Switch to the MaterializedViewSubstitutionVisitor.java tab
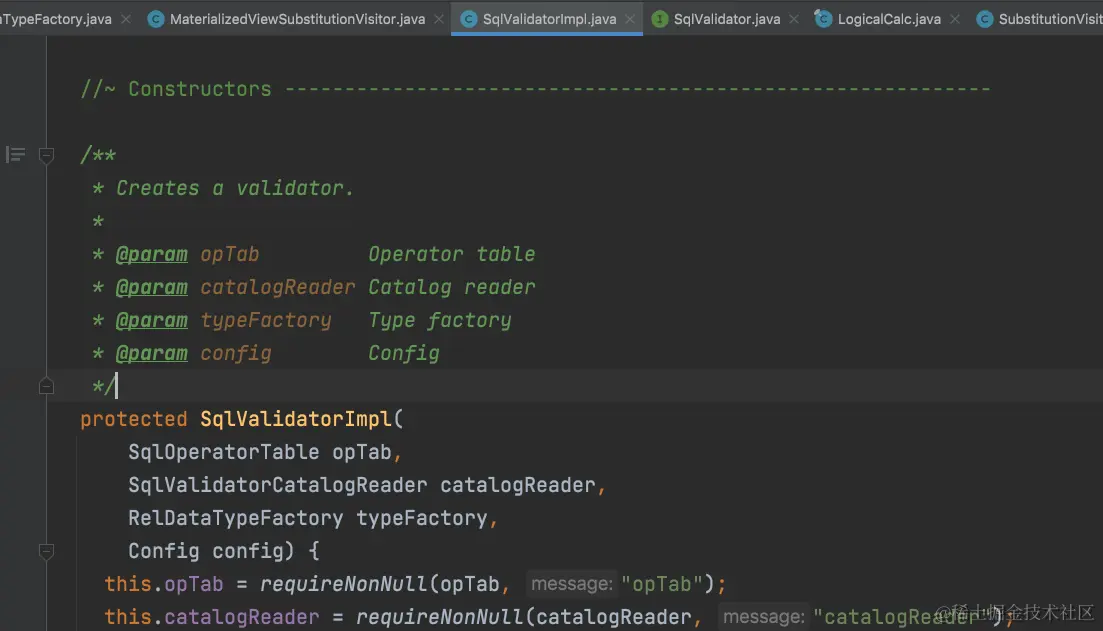 coord(297,19)
